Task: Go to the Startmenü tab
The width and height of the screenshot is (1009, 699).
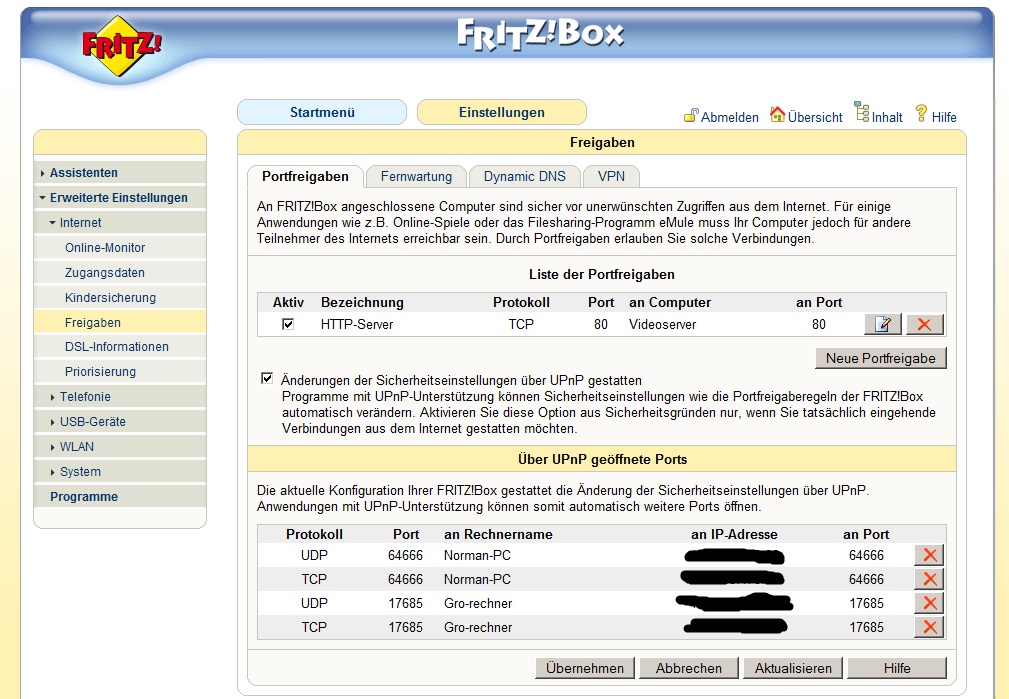Action: tap(322, 112)
